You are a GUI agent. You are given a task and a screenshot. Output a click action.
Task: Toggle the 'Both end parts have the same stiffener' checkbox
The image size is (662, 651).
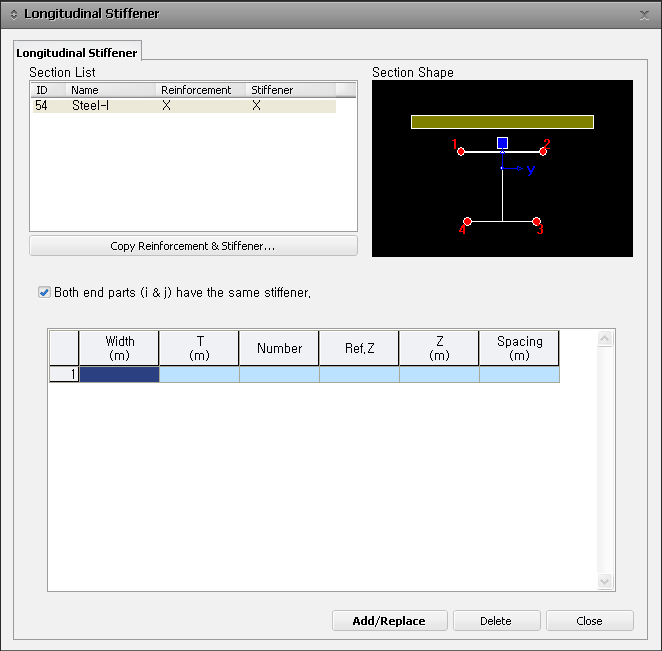[44, 292]
